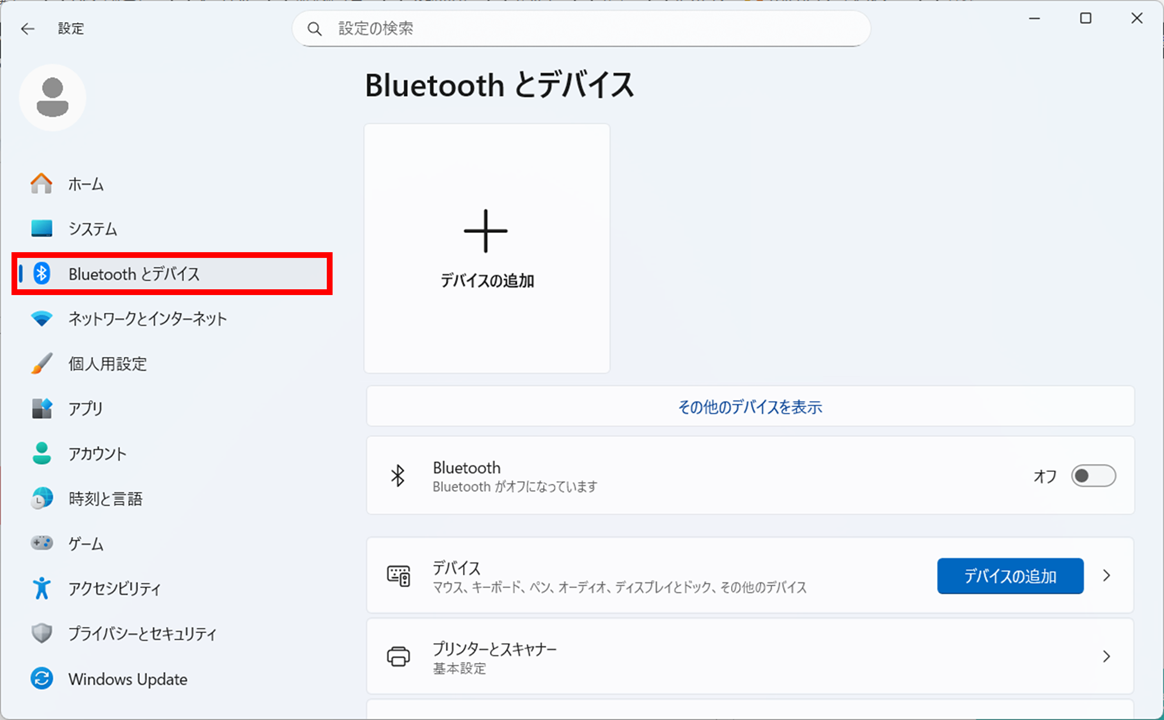Open ネットワークとインターネット settings

pos(172,318)
